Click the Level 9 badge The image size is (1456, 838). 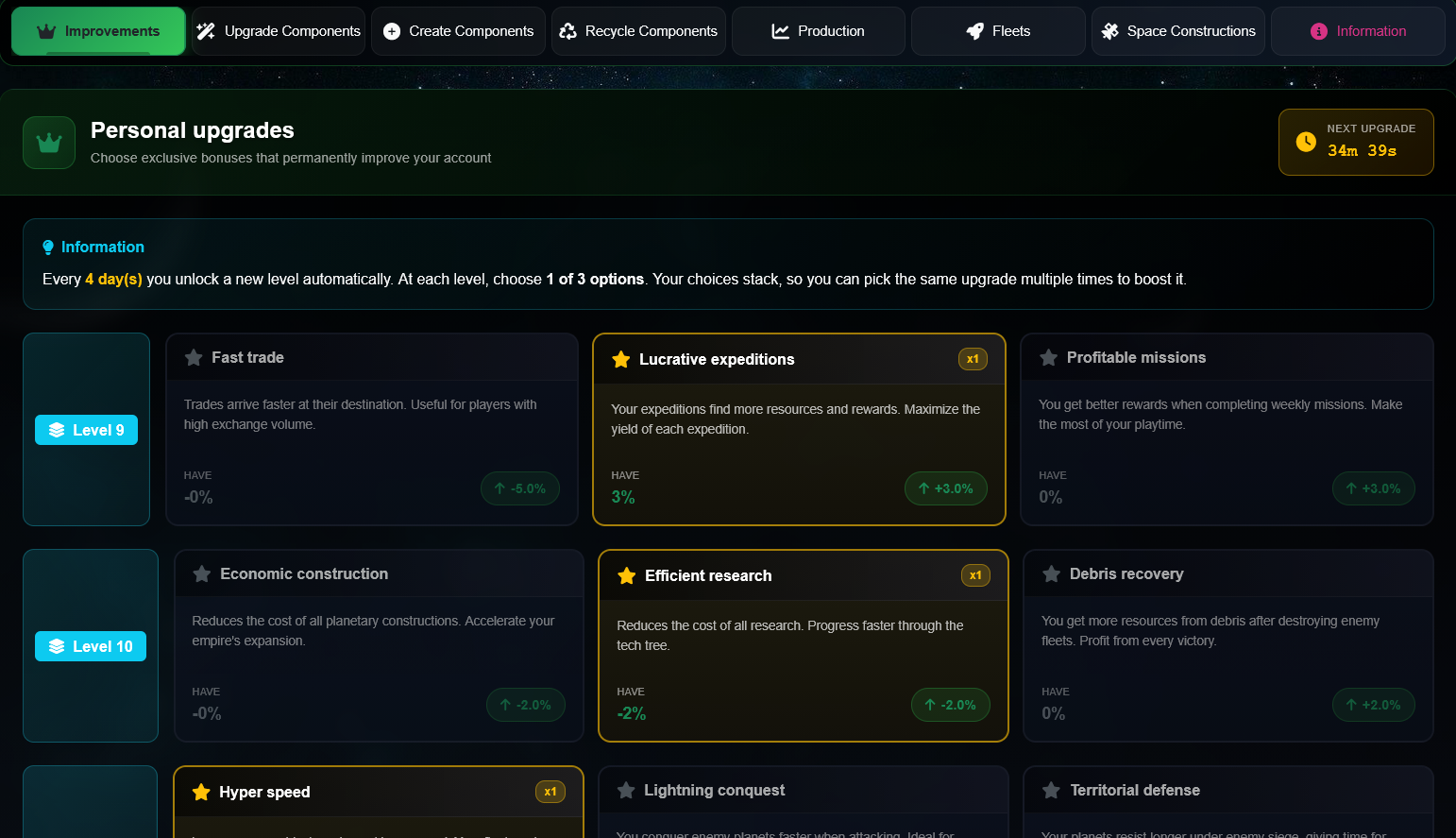86,429
